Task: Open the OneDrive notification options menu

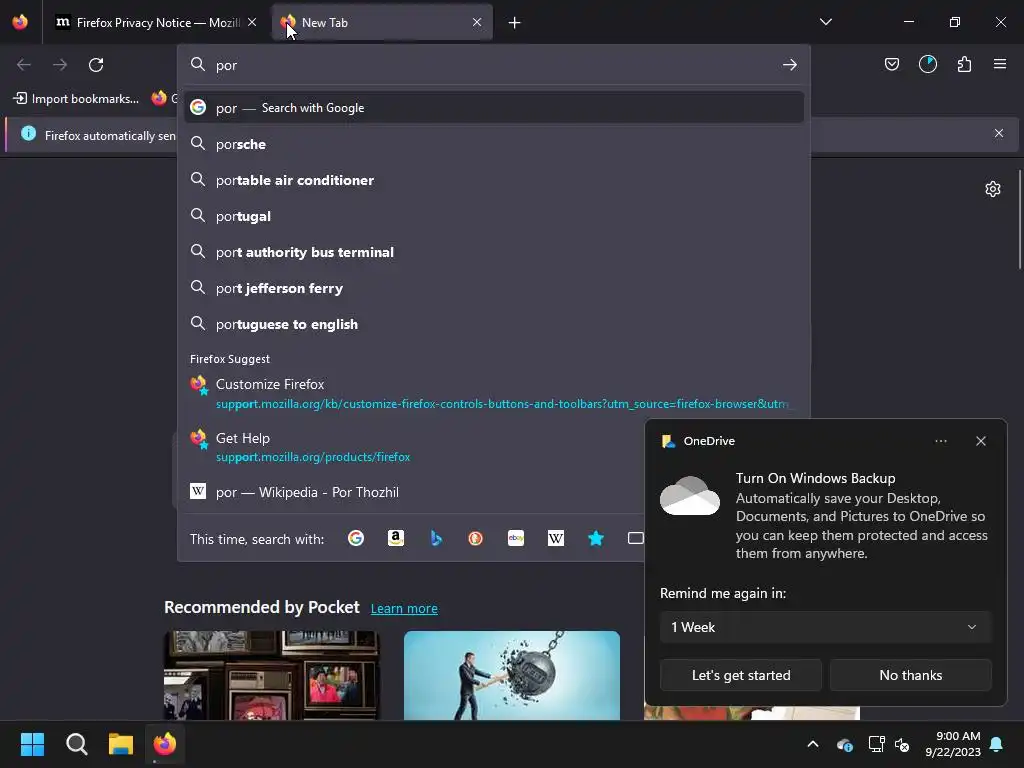Action: coord(941,441)
